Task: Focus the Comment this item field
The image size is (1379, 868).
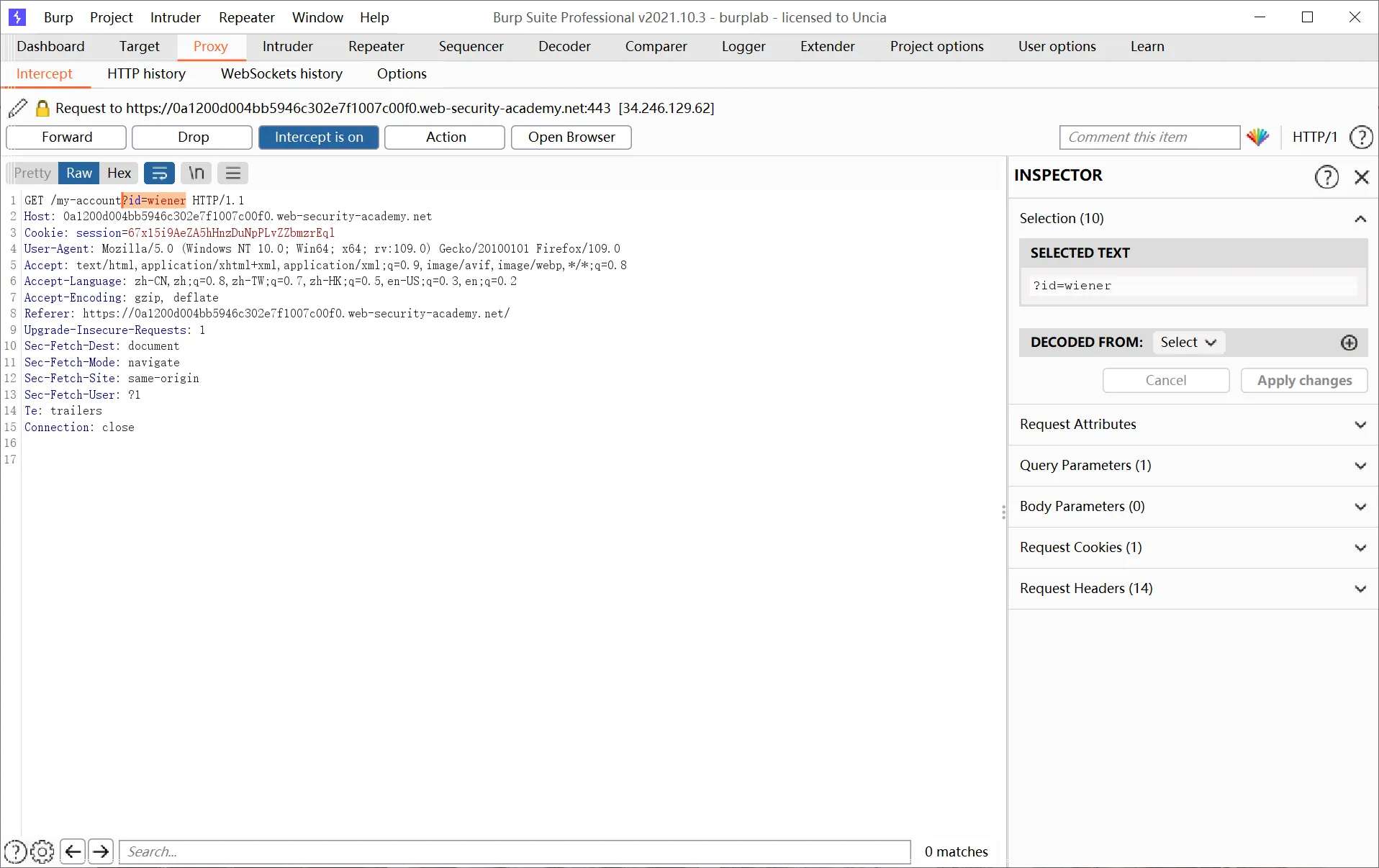Action: click(x=1149, y=137)
